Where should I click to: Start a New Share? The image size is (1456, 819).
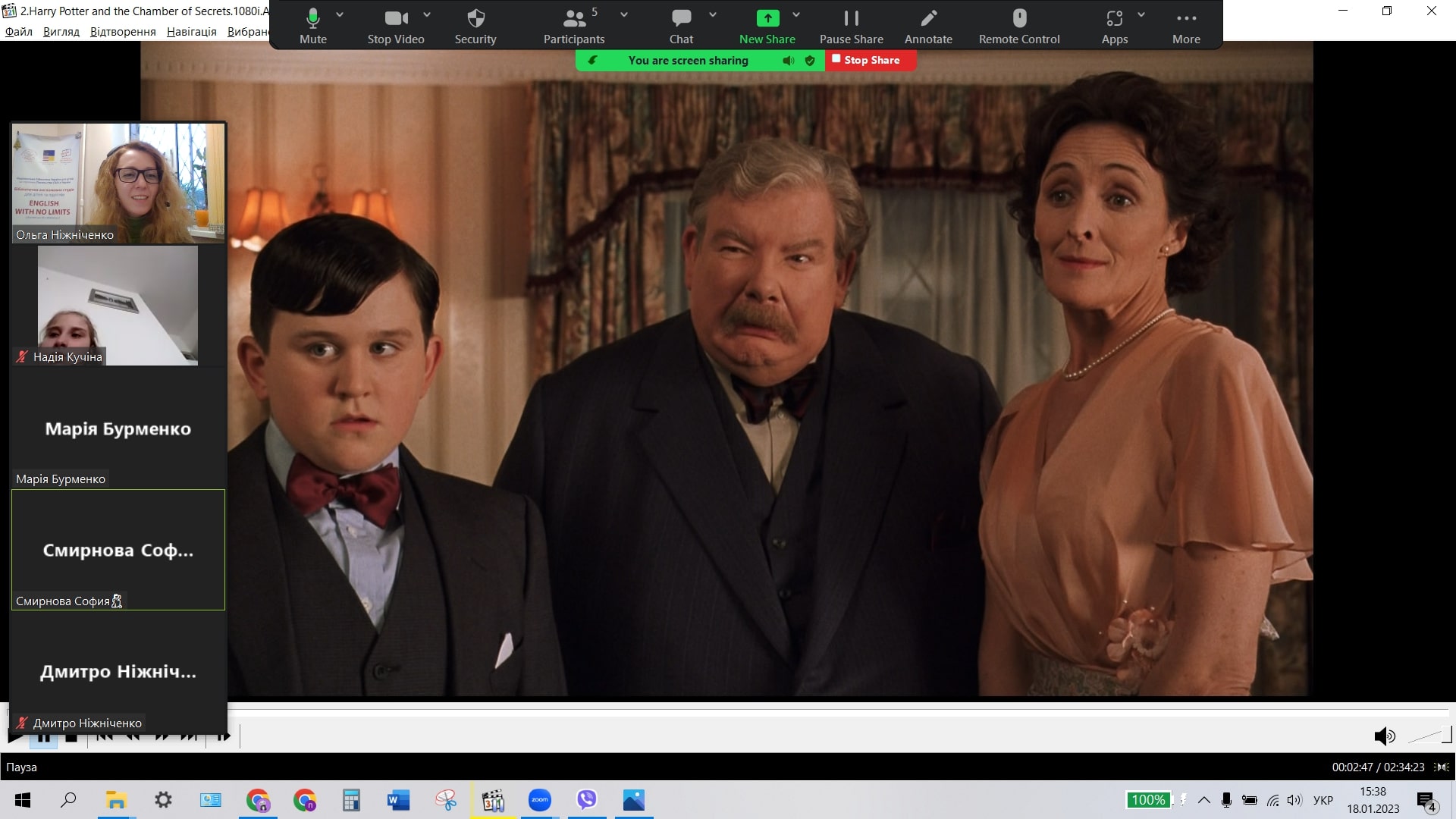pyautogui.click(x=767, y=27)
